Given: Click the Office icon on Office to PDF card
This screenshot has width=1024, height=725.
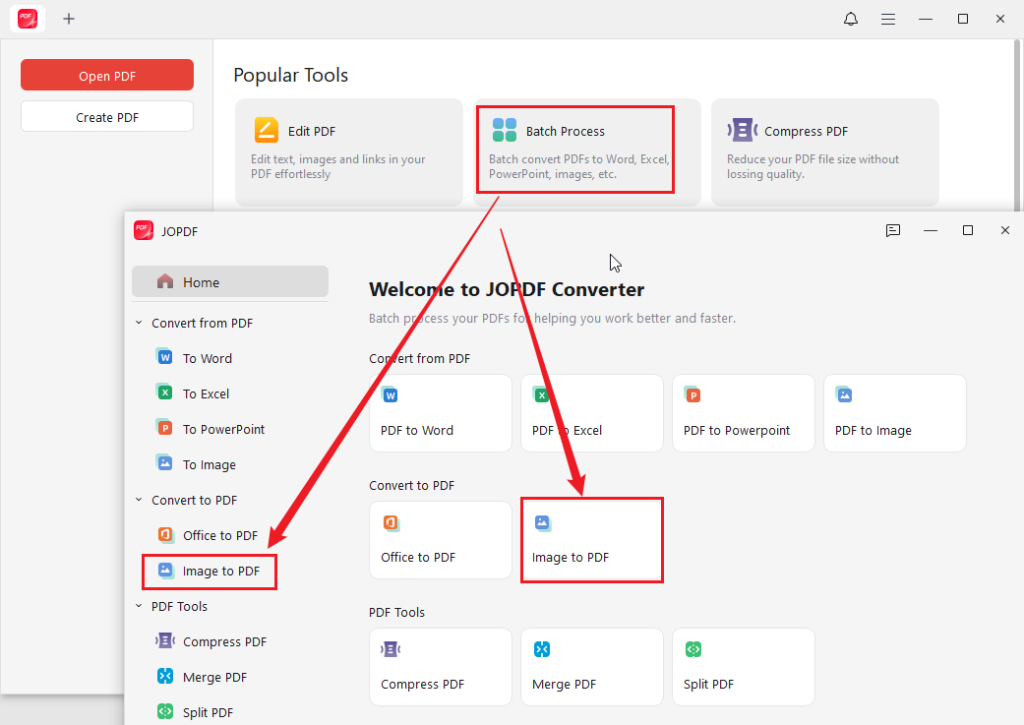Looking at the screenshot, I should pos(390,523).
